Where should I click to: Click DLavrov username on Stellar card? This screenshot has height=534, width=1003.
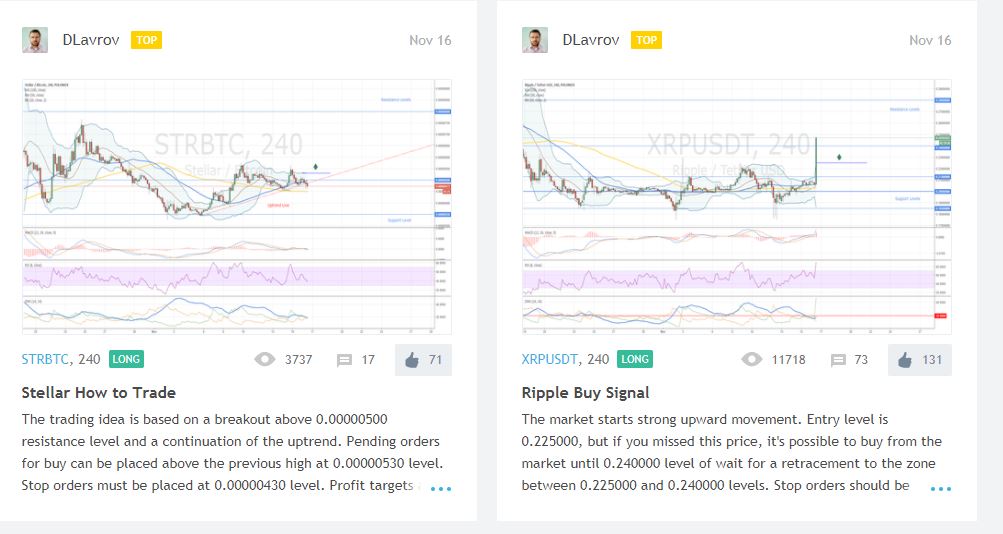(x=91, y=40)
